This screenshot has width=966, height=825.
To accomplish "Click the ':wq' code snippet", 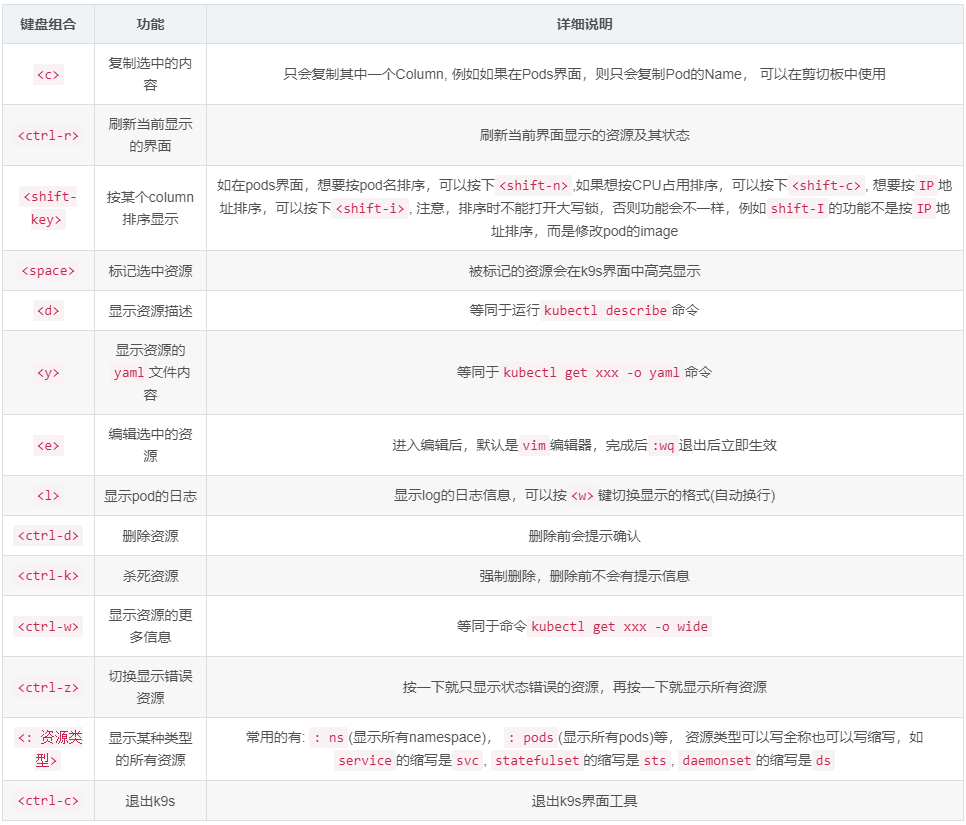I will tap(663, 445).
